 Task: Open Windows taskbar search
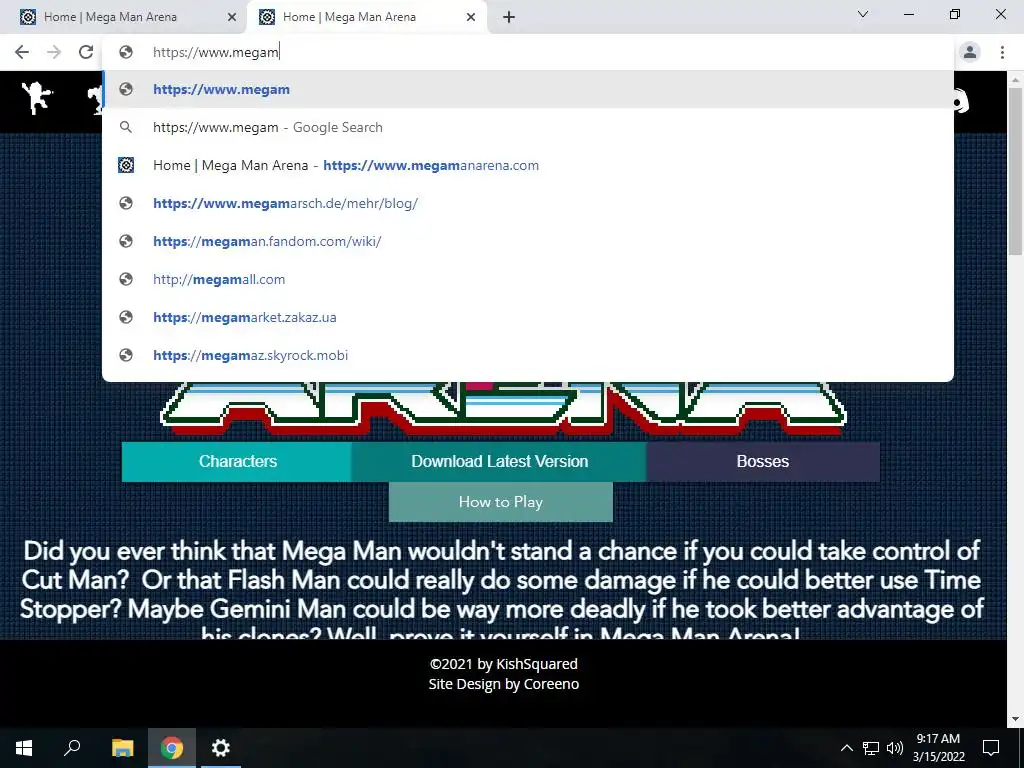pos(72,748)
